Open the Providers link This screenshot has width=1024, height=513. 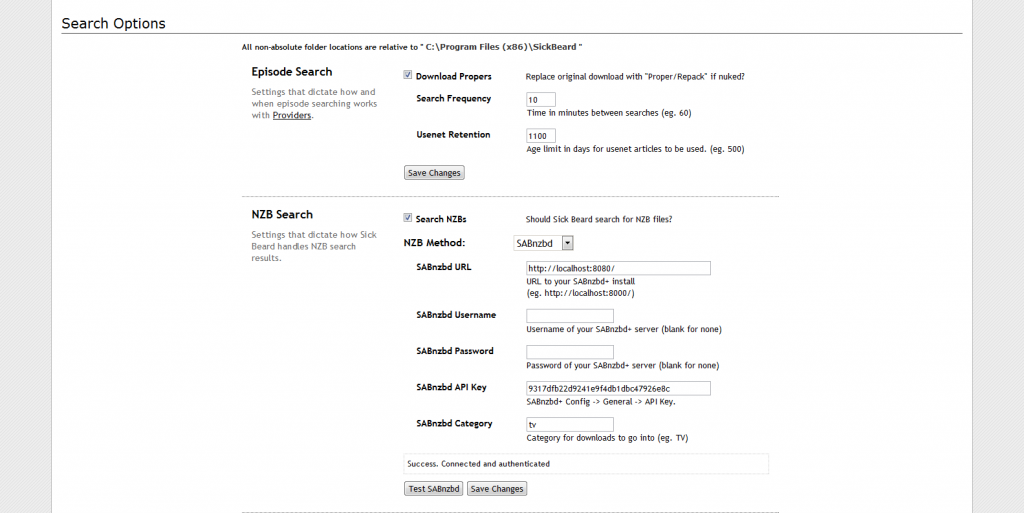coord(292,116)
